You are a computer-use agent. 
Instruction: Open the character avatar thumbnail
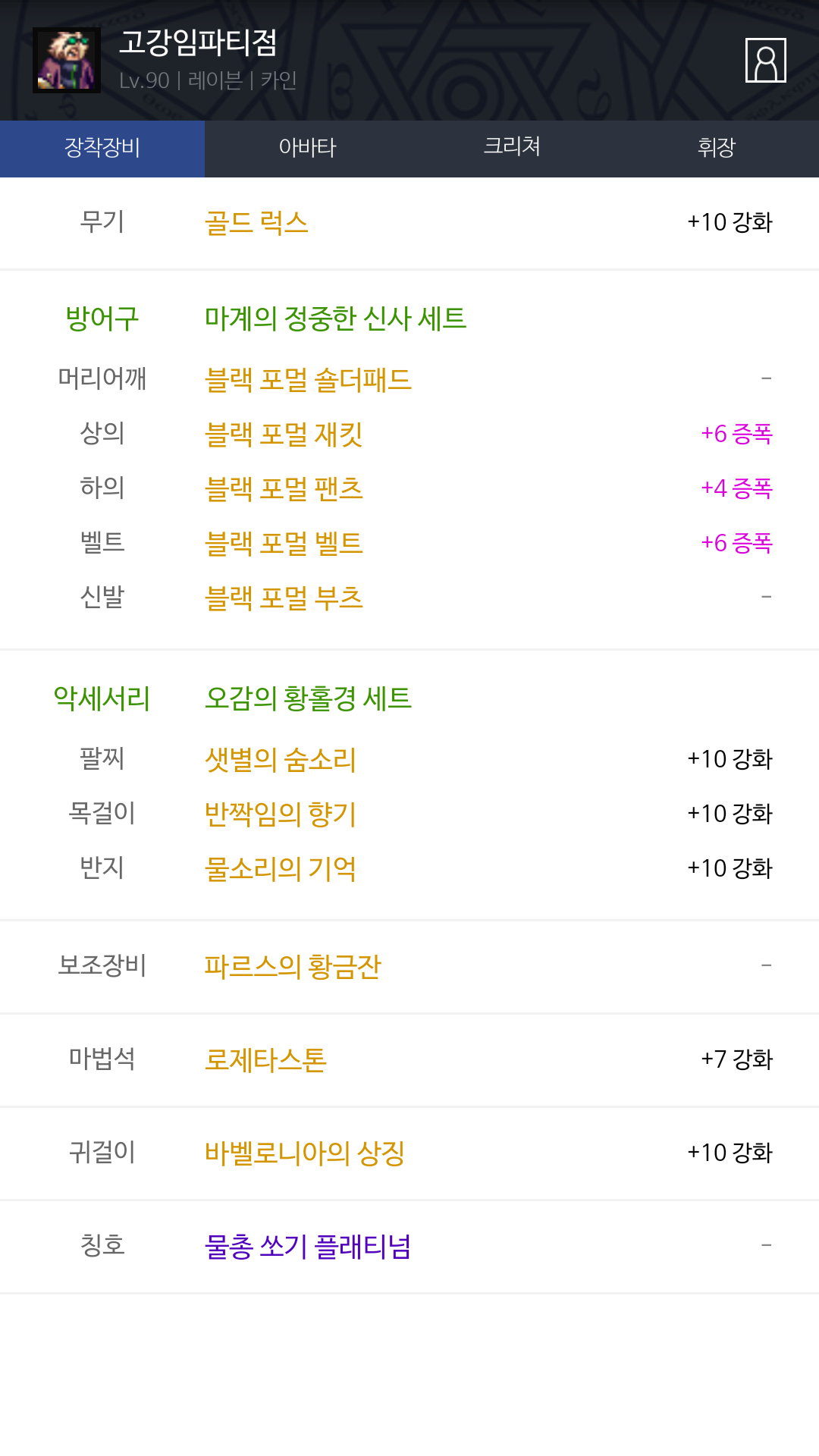click(67, 61)
